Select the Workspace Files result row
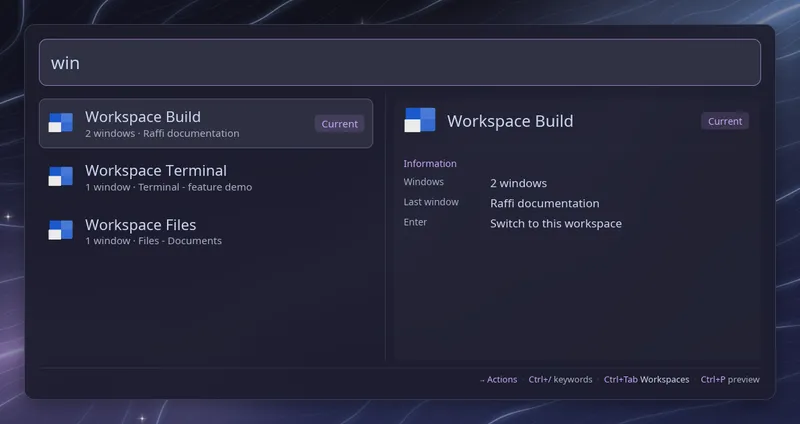The height and width of the screenshot is (424, 800). point(206,231)
